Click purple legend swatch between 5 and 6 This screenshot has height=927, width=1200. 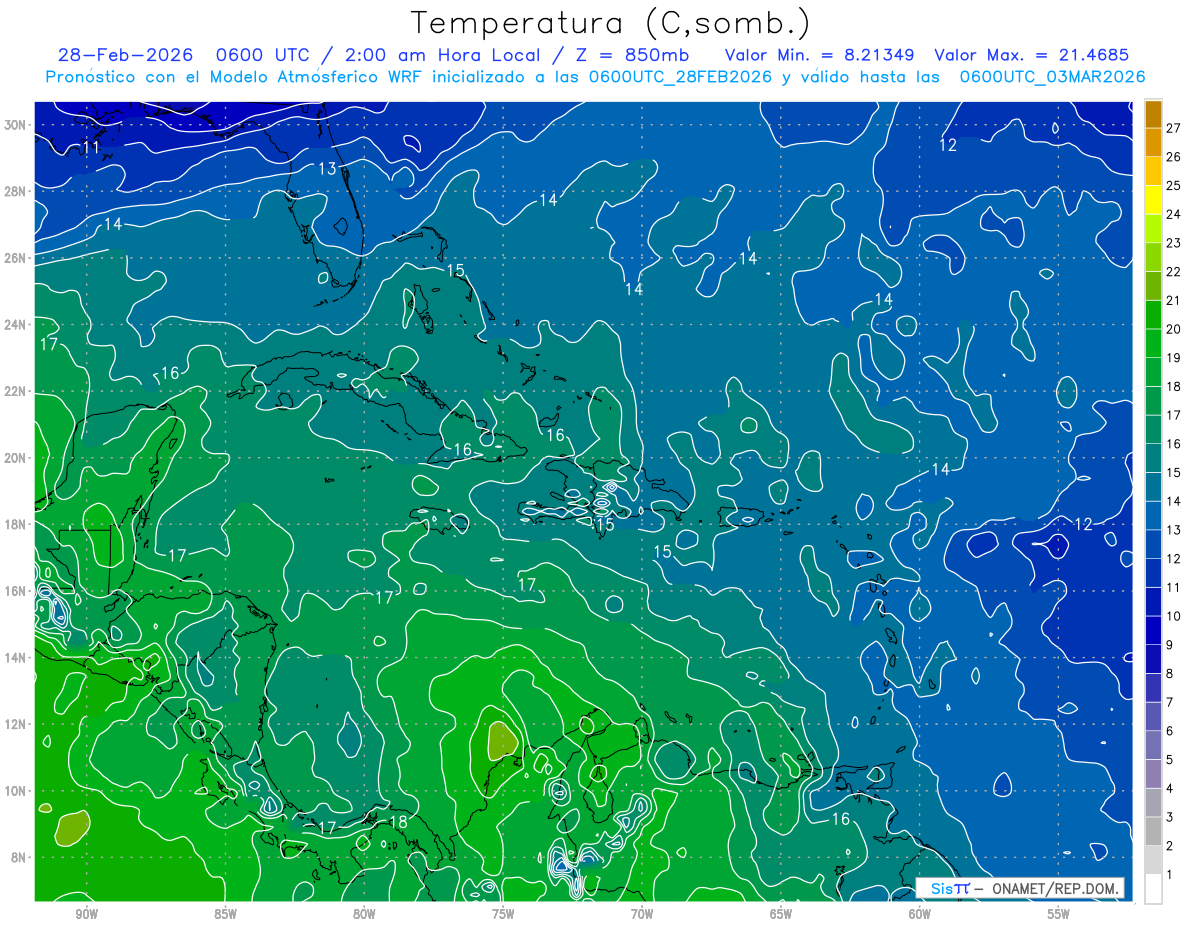tap(1154, 746)
